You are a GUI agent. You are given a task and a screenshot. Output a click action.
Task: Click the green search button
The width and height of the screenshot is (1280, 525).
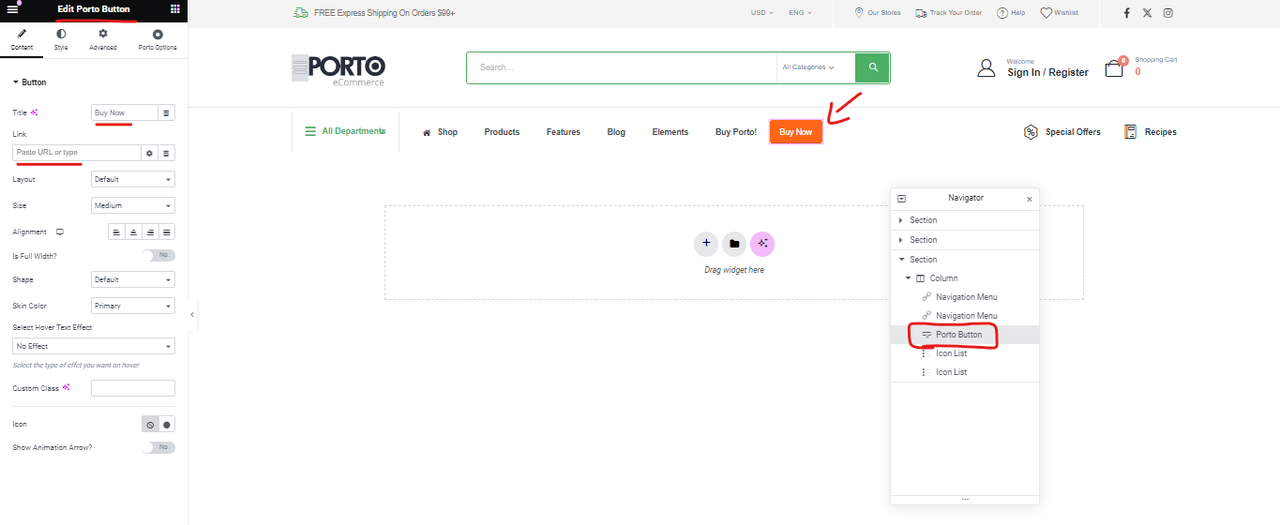click(873, 68)
